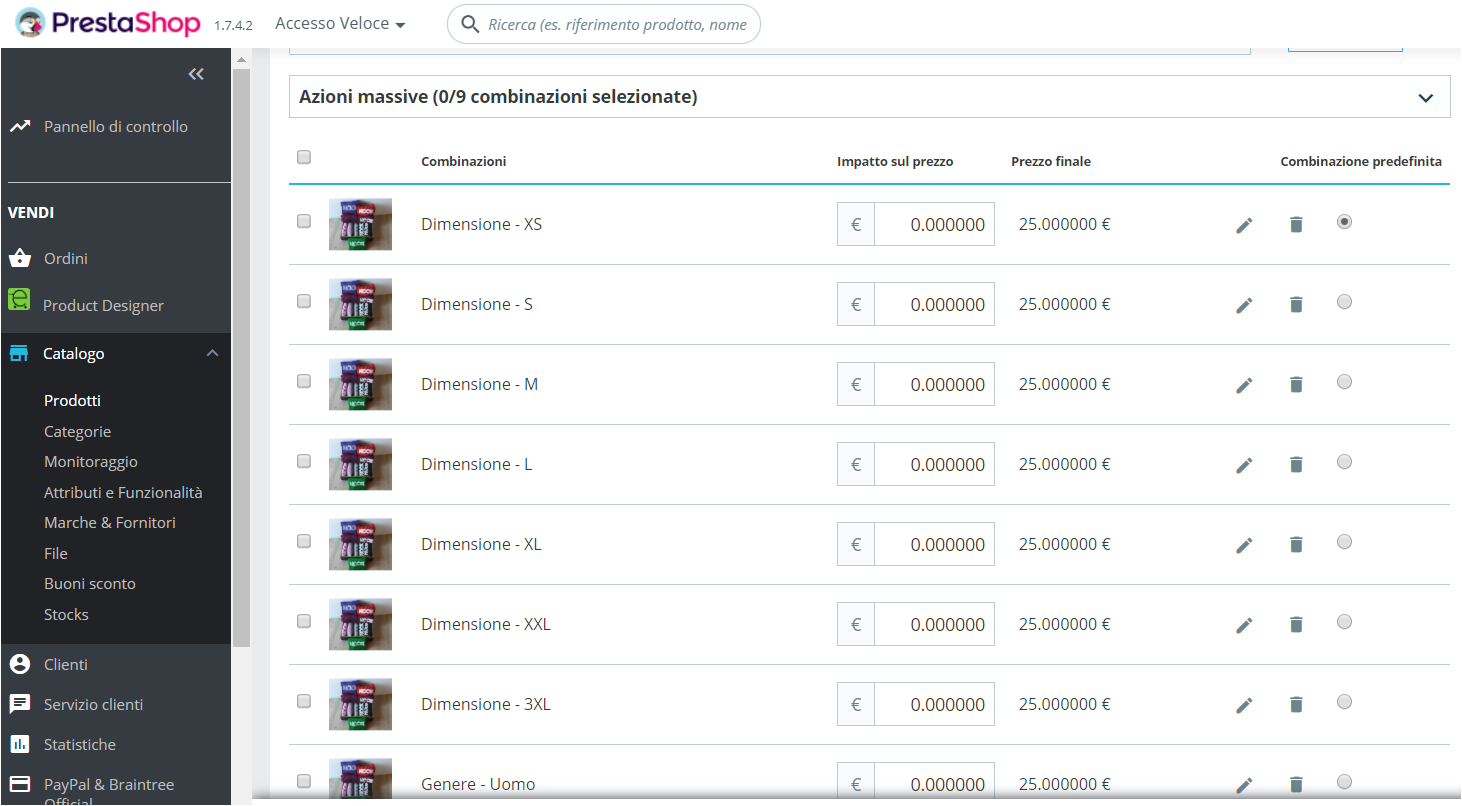Check the Dimensione - XXL row checkbox
The height and width of the screenshot is (806, 1462).
(x=304, y=621)
